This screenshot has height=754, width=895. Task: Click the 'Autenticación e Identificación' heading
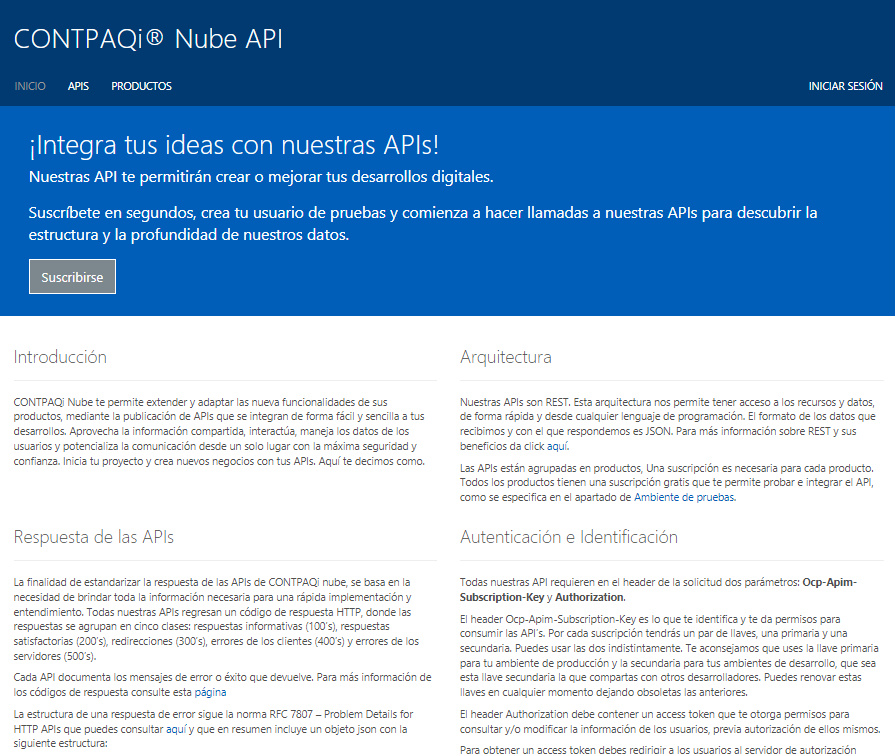pyautogui.click(x=569, y=537)
